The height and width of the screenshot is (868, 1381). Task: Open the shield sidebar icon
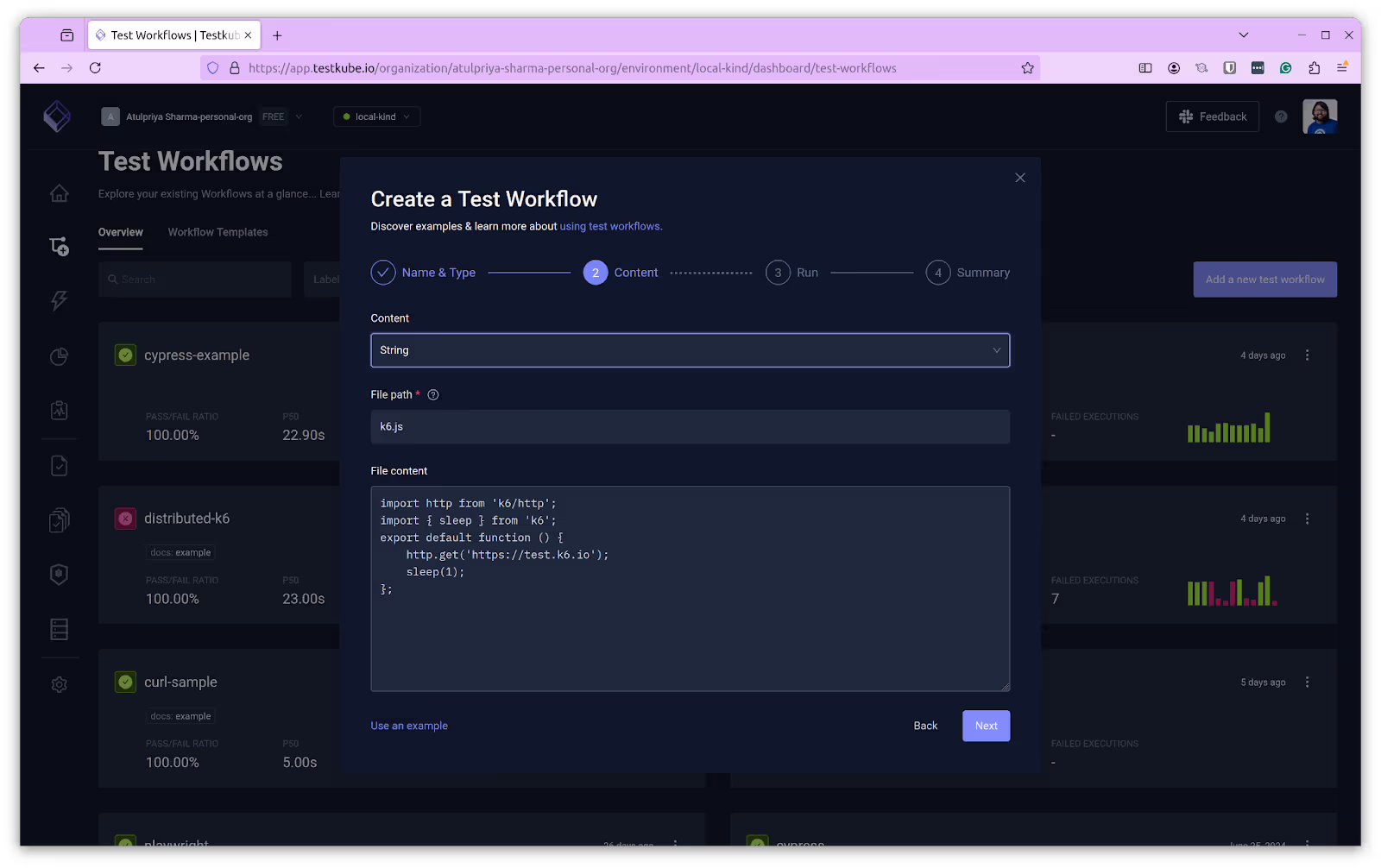[59, 575]
